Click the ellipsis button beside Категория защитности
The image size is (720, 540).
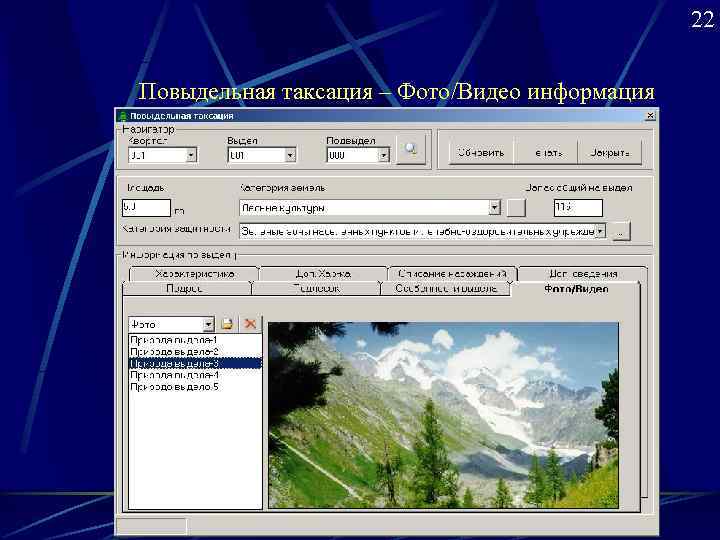coord(621,231)
